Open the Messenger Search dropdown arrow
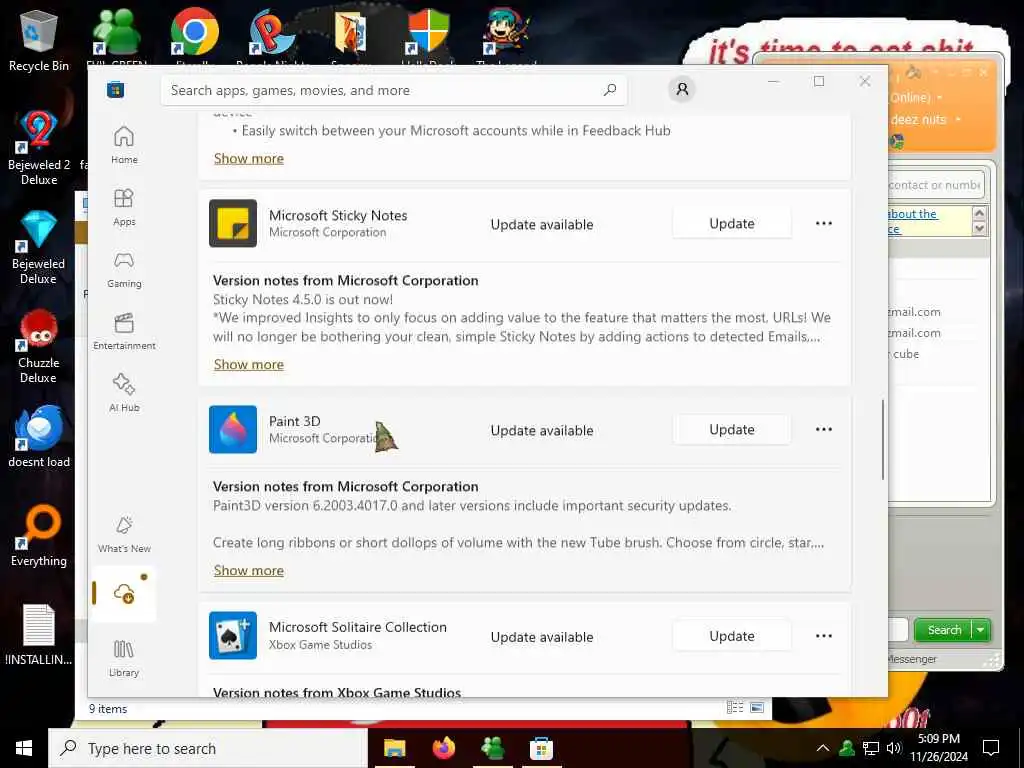This screenshot has width=1024, height=768. 981,630
